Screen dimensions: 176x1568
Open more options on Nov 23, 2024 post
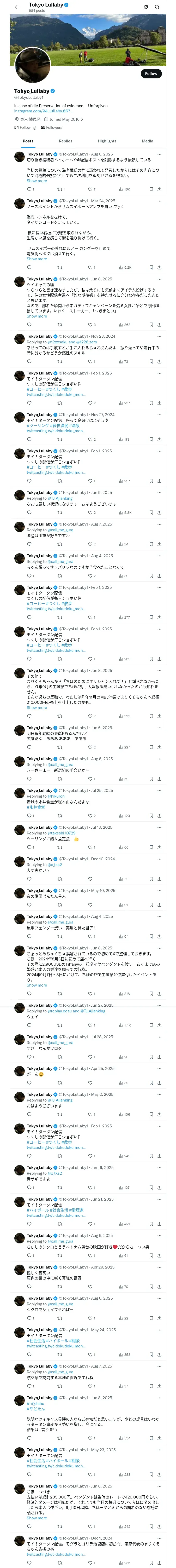pos(159,337)
